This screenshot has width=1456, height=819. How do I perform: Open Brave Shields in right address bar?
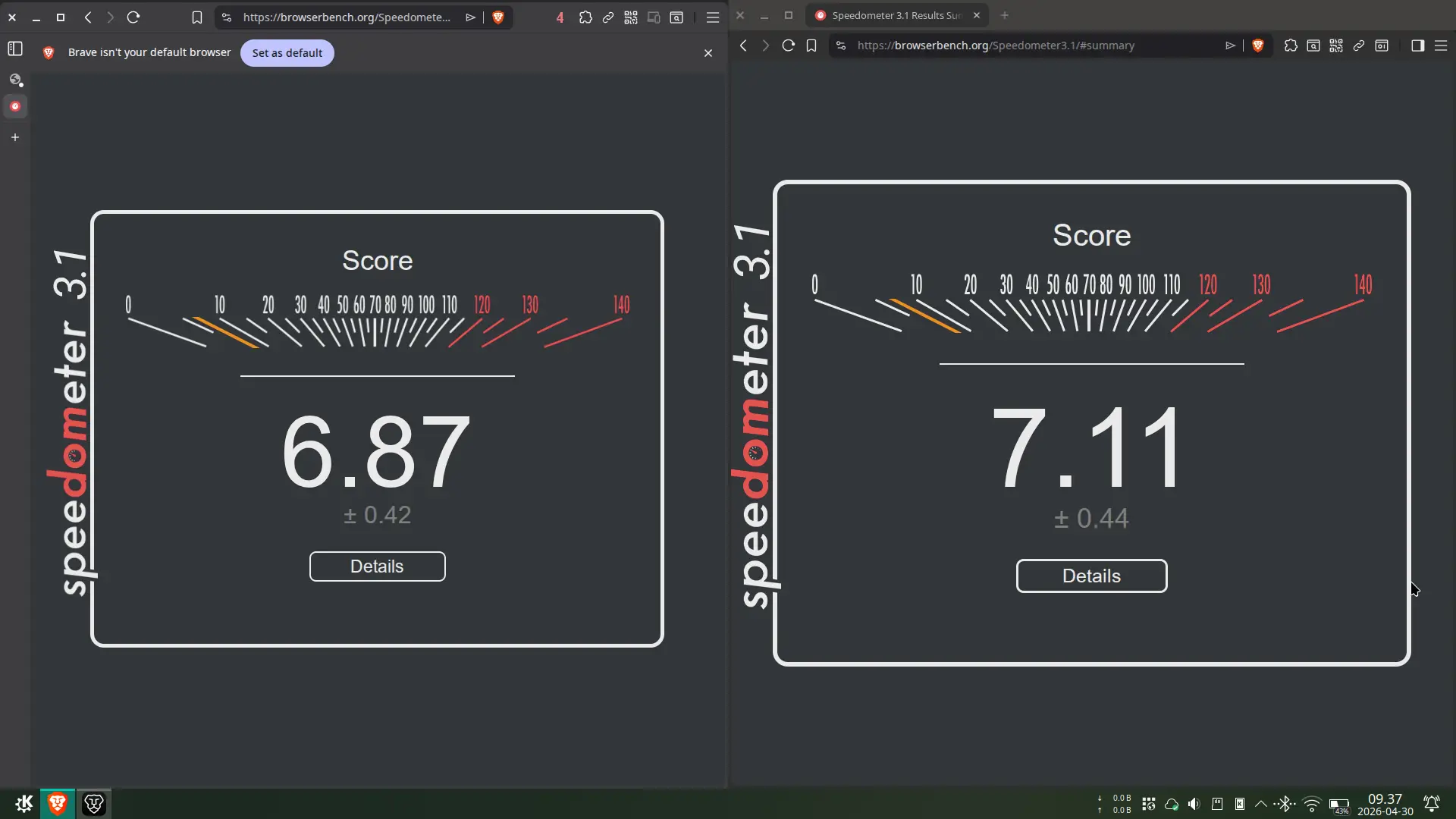point(1257,45)
